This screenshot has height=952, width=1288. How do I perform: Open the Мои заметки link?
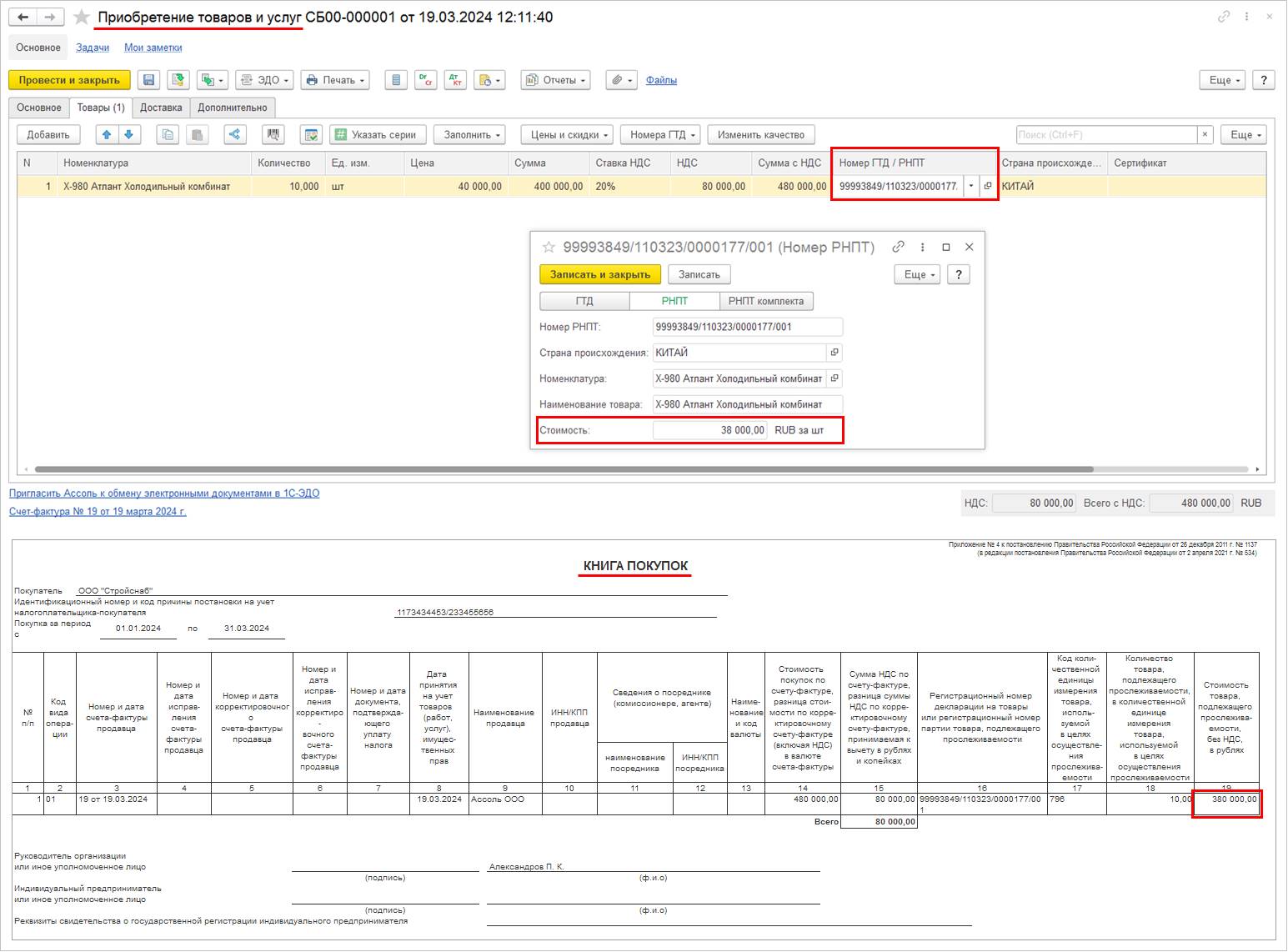[x=153, y=48]
